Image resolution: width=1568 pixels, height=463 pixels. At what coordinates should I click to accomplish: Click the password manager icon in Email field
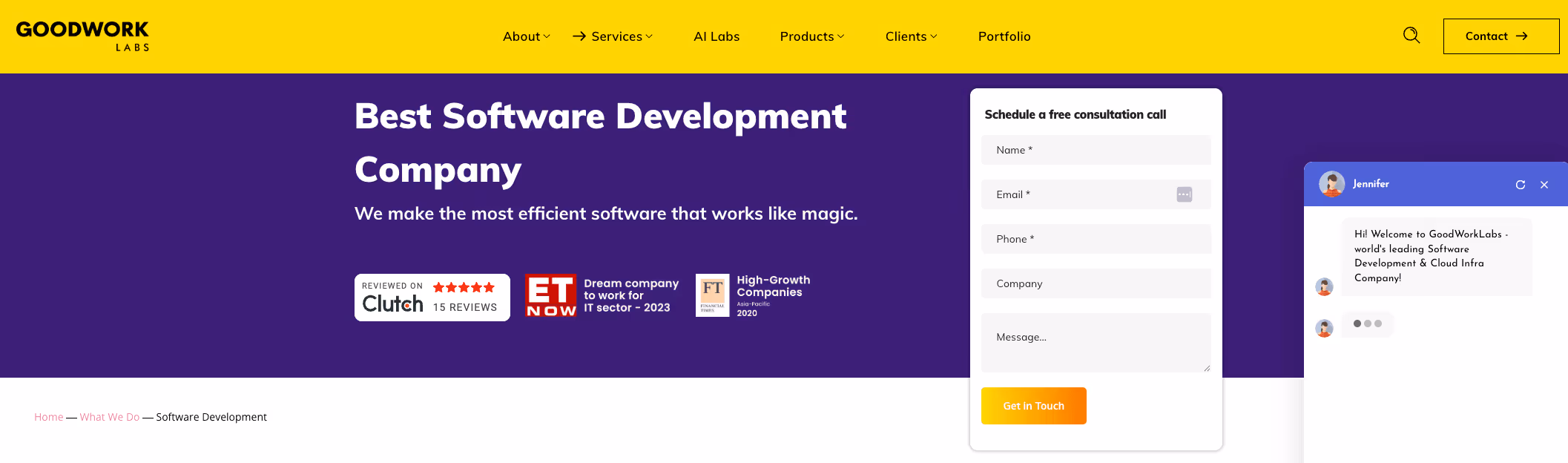point(1185,194)
